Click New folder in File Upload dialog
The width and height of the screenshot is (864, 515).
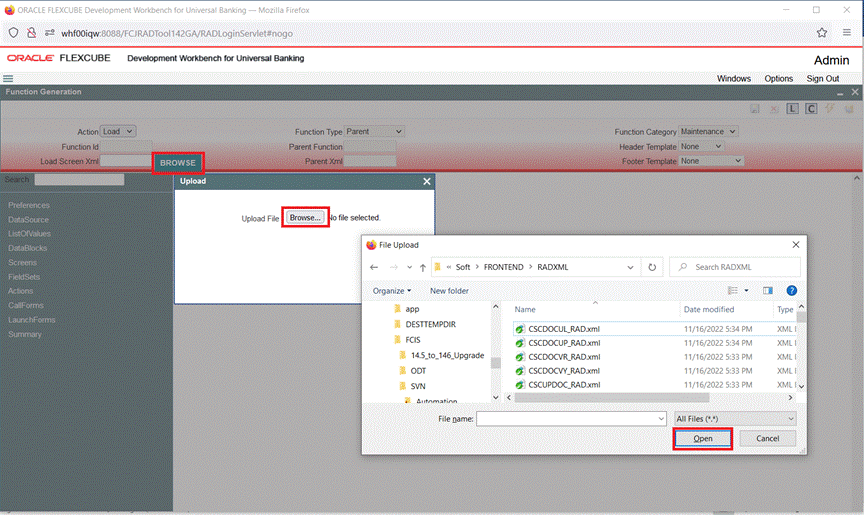click(x=449, y=291)
